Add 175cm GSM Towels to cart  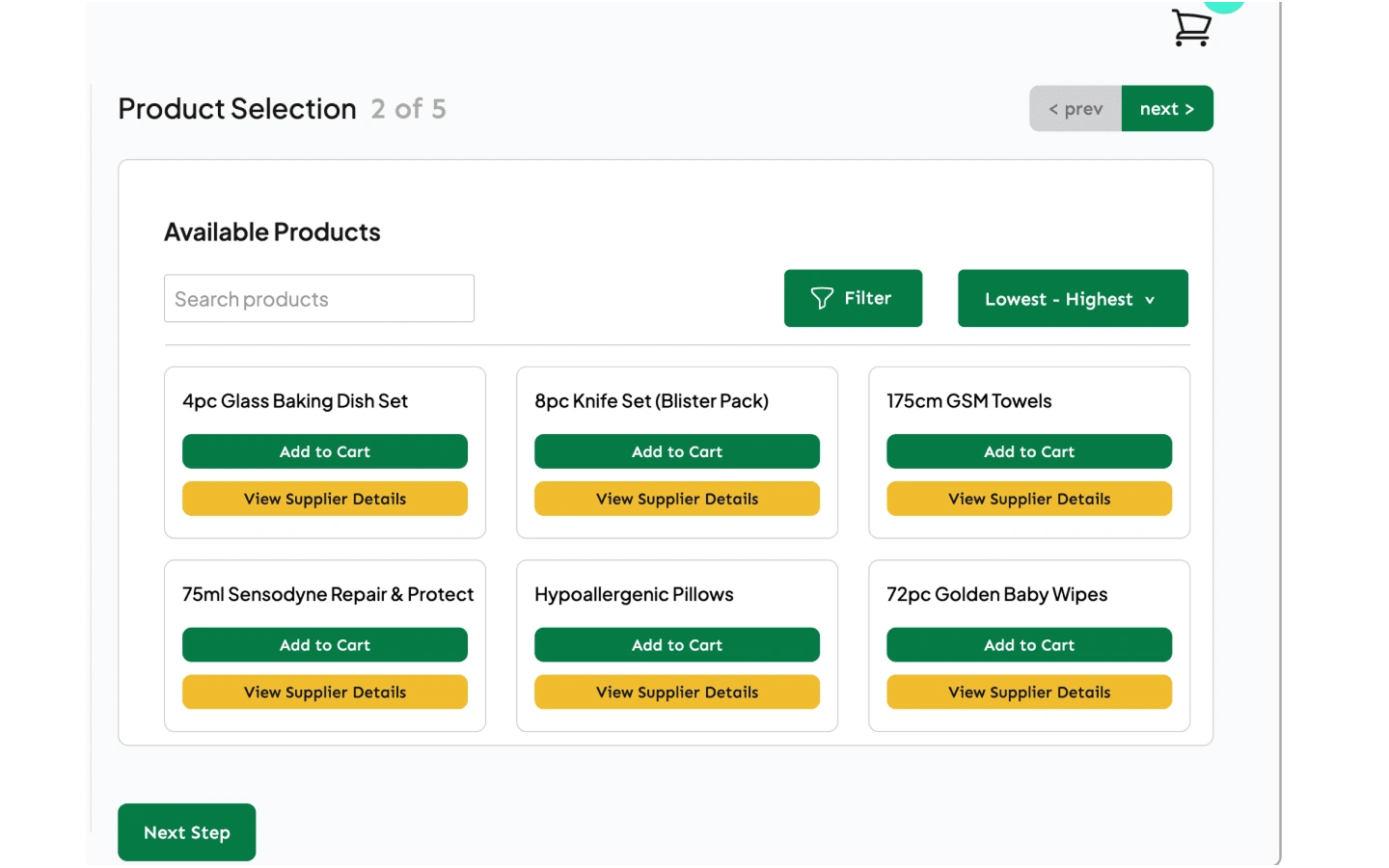[x=1029, y=451]
